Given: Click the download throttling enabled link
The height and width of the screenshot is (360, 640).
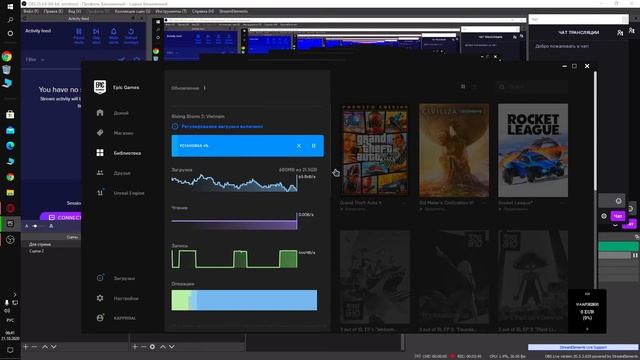Looking at the screenshot, I should [222, 127].
